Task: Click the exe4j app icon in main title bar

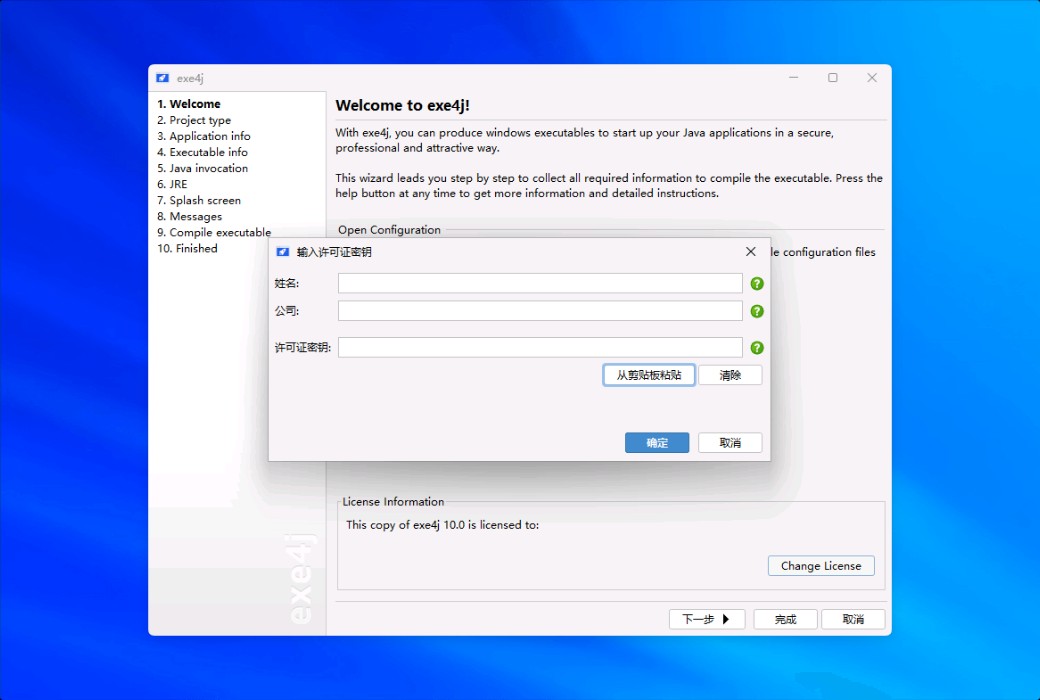Action: coord(162,78)
